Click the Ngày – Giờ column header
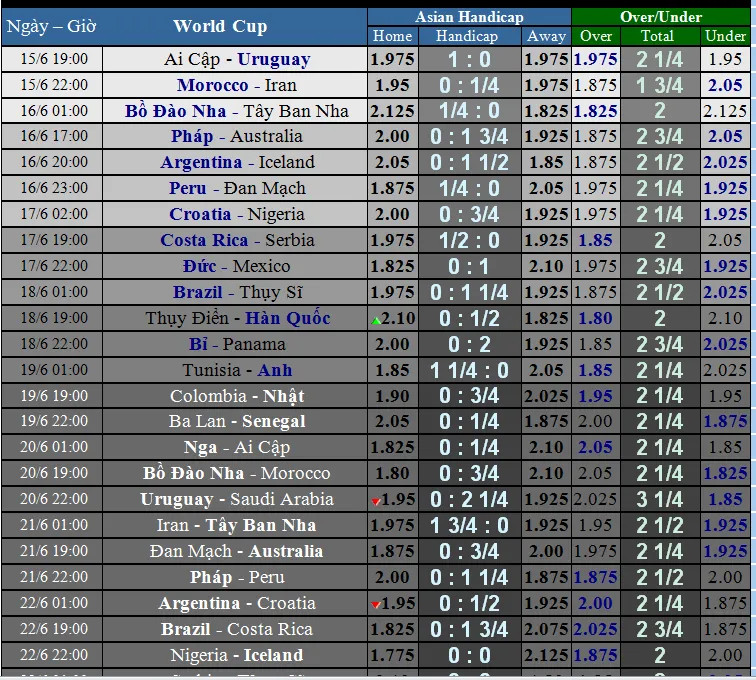The image size is (756, 680). click(x=51, y=26)
